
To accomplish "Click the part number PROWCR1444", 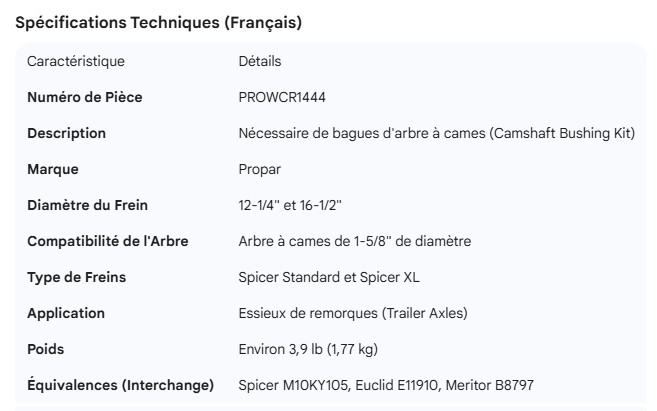I will [282, 98].
